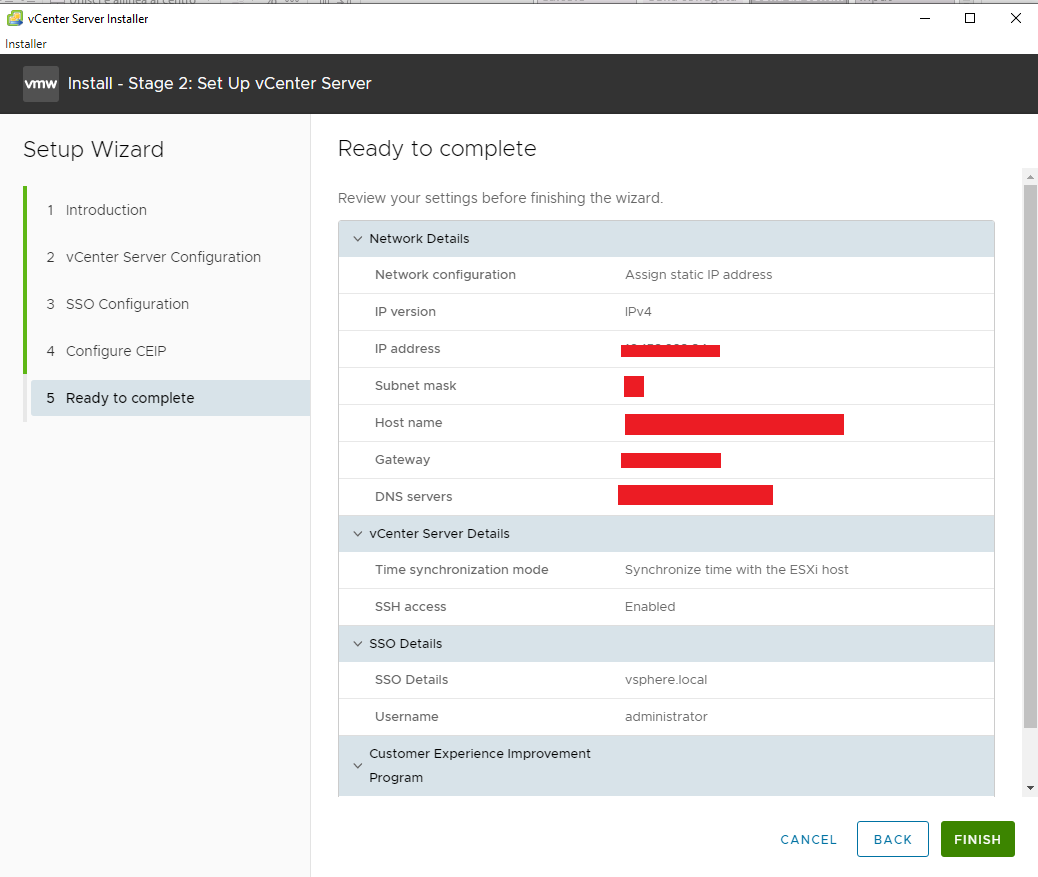Close the installer window

[1015, 19]
